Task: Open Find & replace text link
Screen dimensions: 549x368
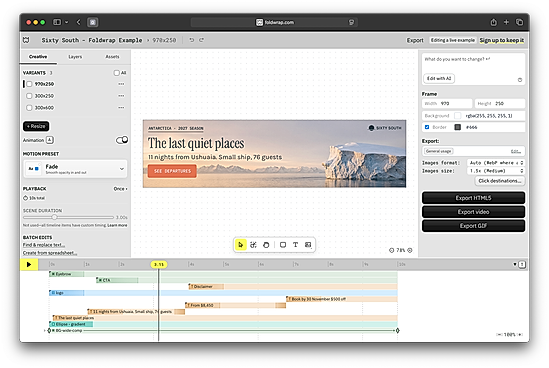Action: pos(44,245)
